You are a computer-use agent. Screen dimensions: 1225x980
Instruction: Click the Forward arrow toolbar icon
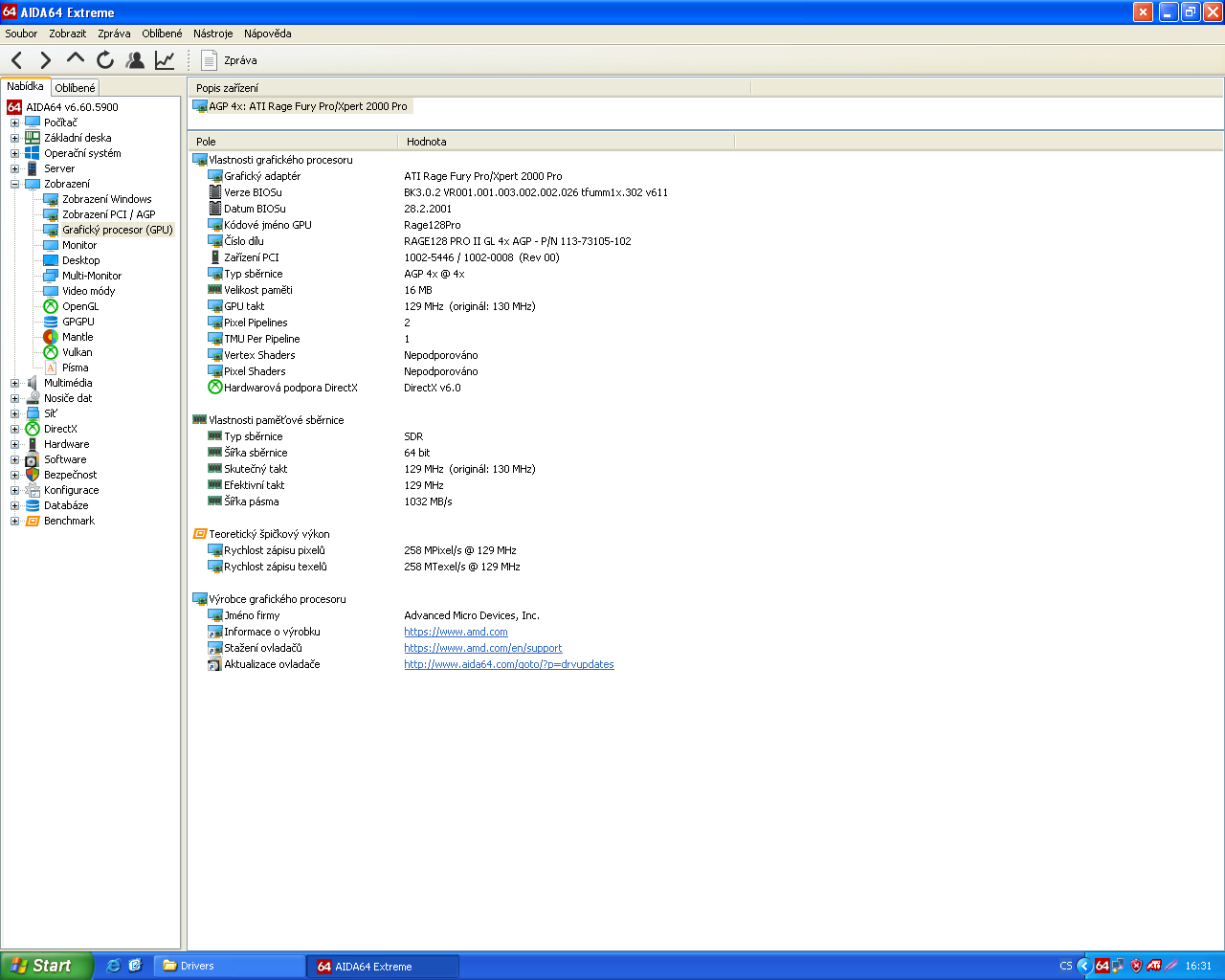(x=45, y=60)
